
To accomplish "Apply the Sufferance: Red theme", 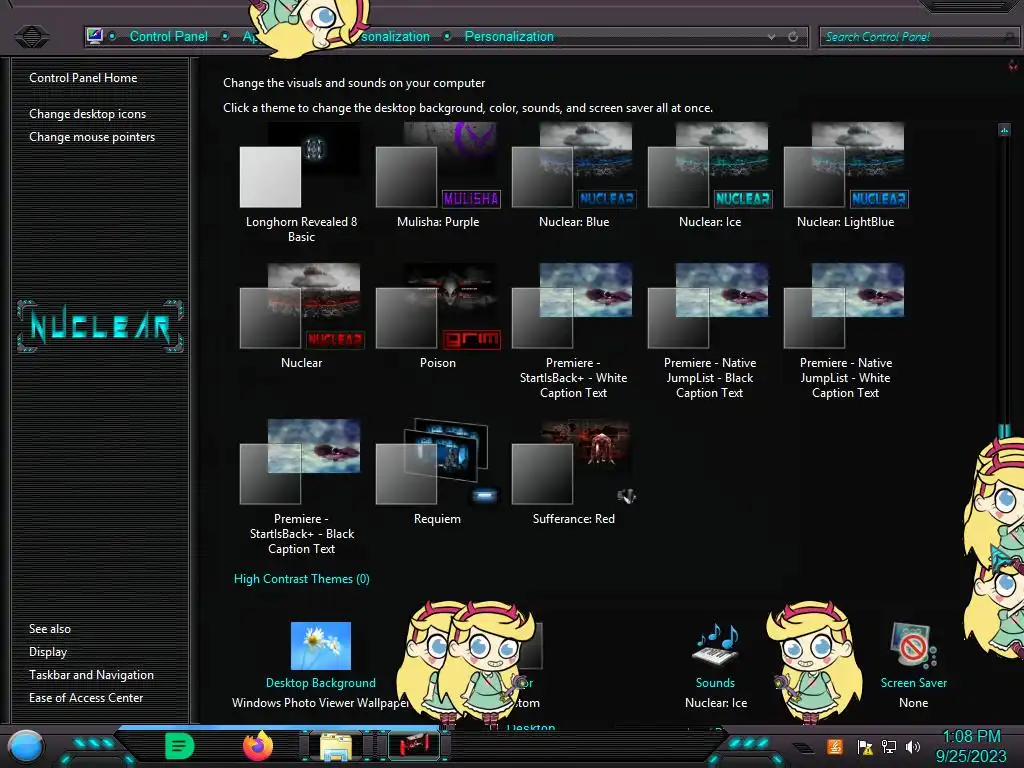I will click(573, 473).
